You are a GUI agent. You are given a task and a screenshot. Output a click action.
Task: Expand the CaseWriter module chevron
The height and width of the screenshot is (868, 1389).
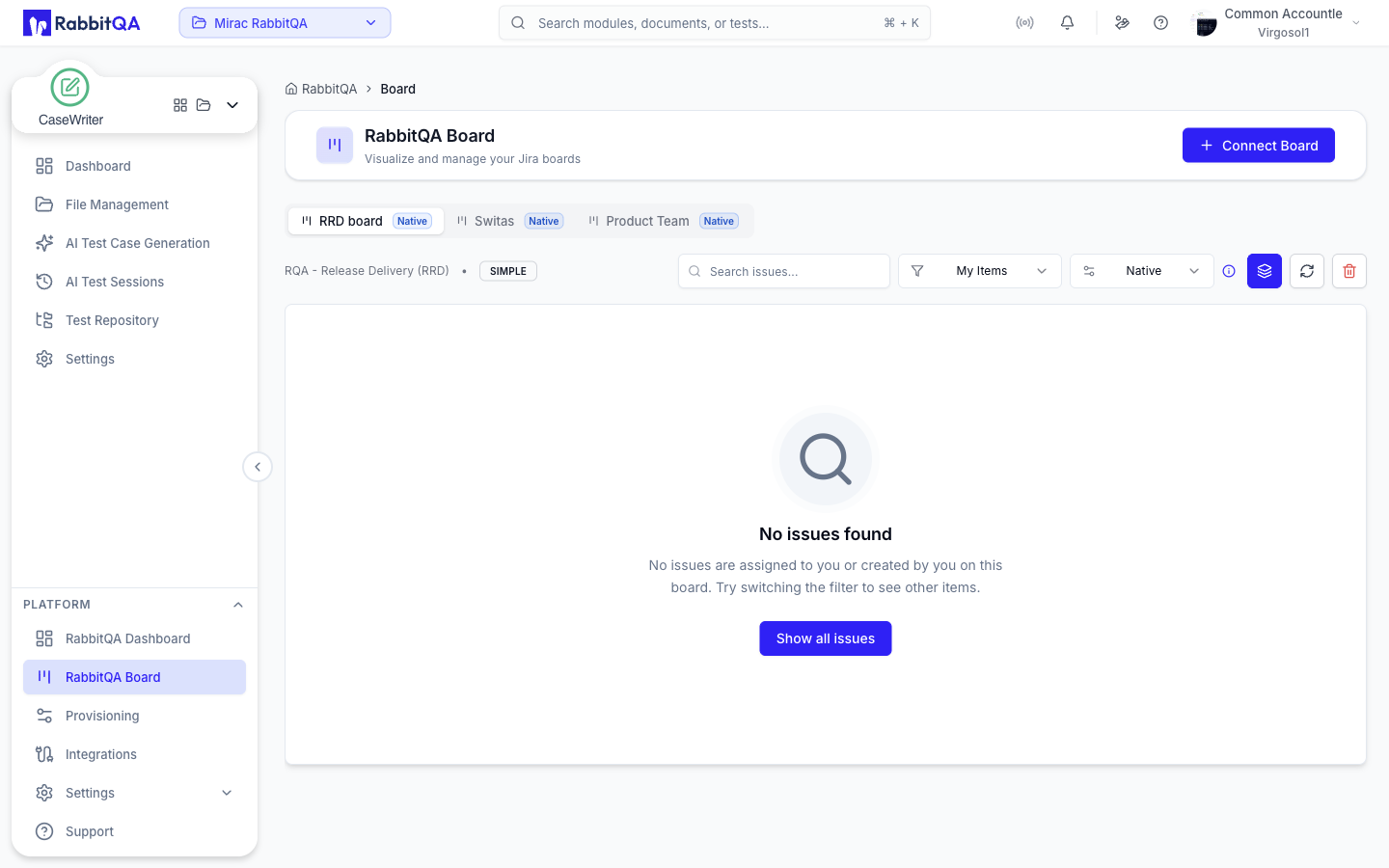click(232, 105)
